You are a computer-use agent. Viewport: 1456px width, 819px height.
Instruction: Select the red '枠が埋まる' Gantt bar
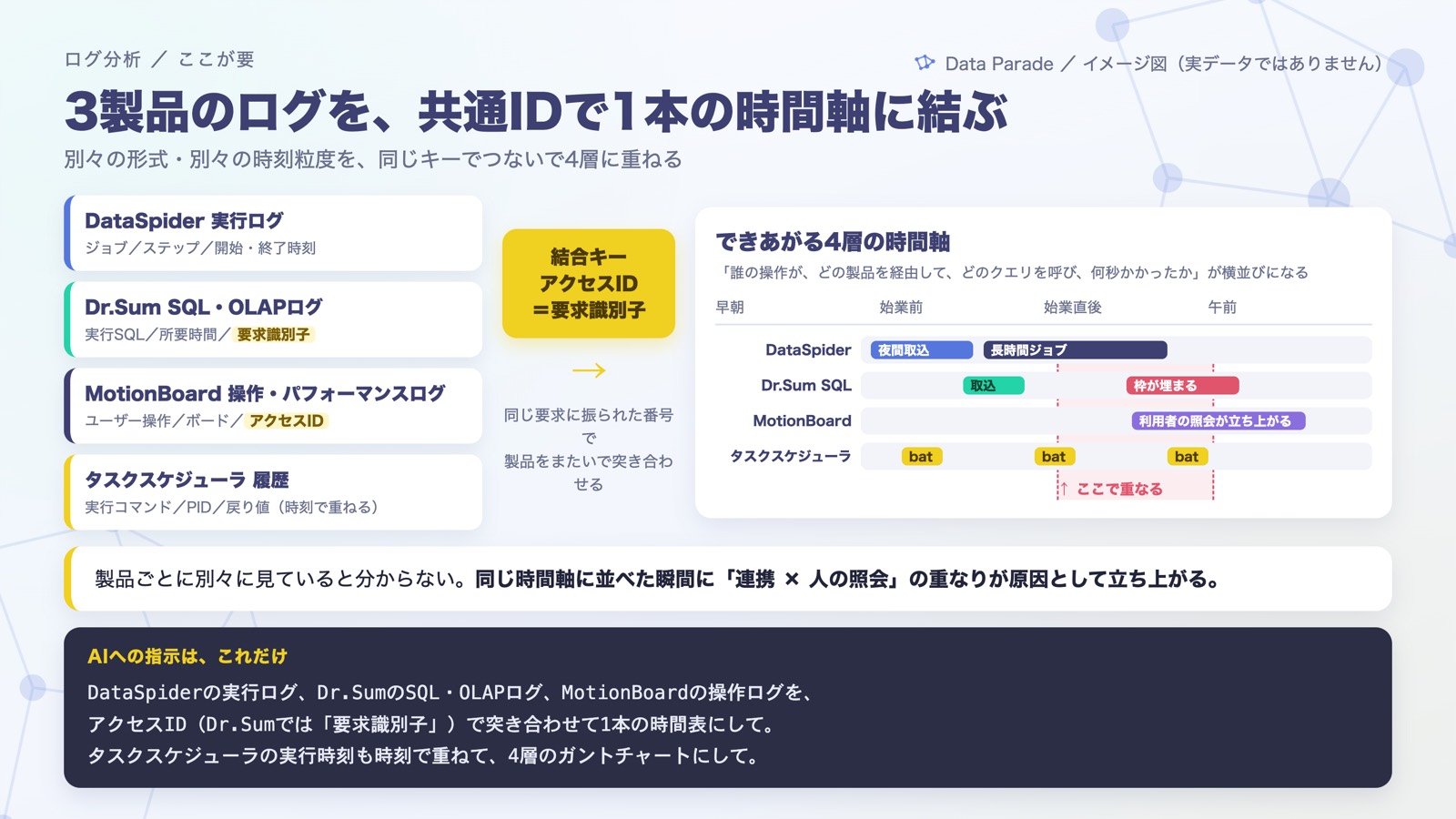coord(1182,386)
